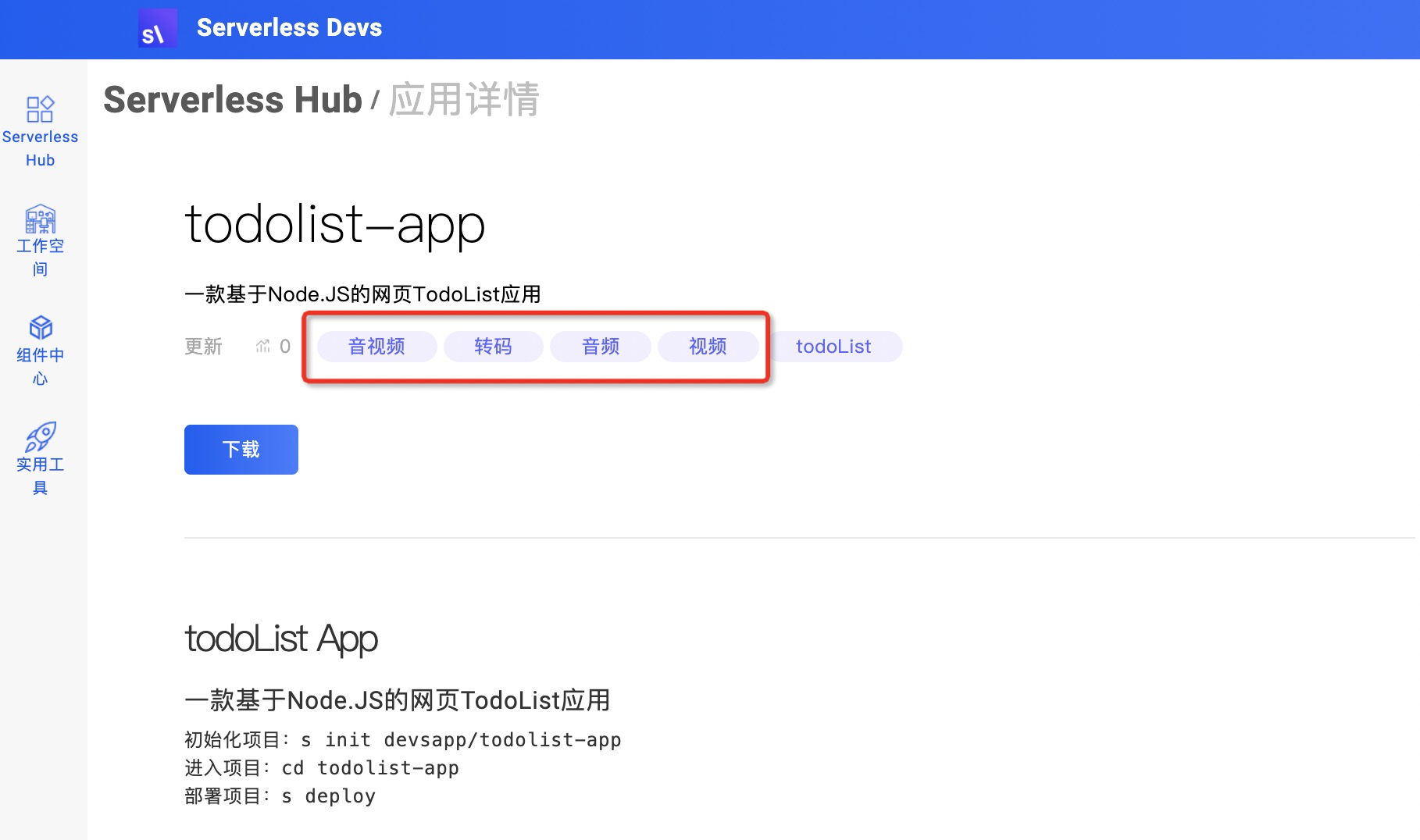Image resolution: width=1420 pixels, height=840 pixels.
Task: Click the Serverless Devs logo icon
Action: pos(157,28)
